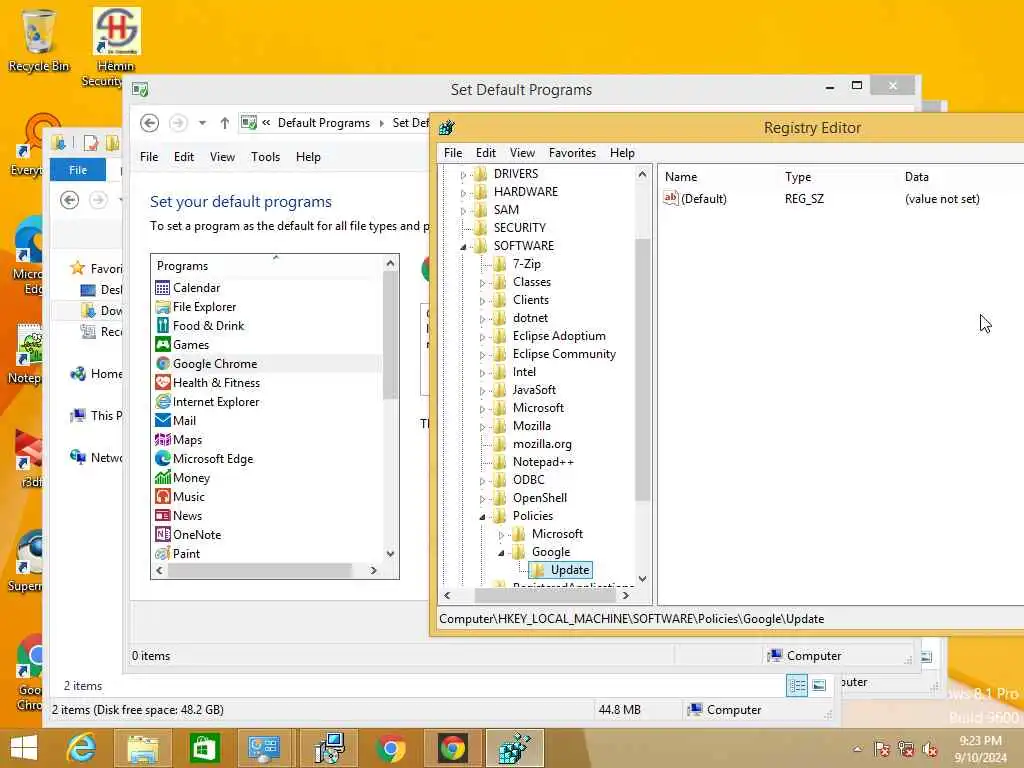This screenshot has width=1024, height=768.
Task: Open View menu in Registry Editor
Action: click(x=522, y=153)
